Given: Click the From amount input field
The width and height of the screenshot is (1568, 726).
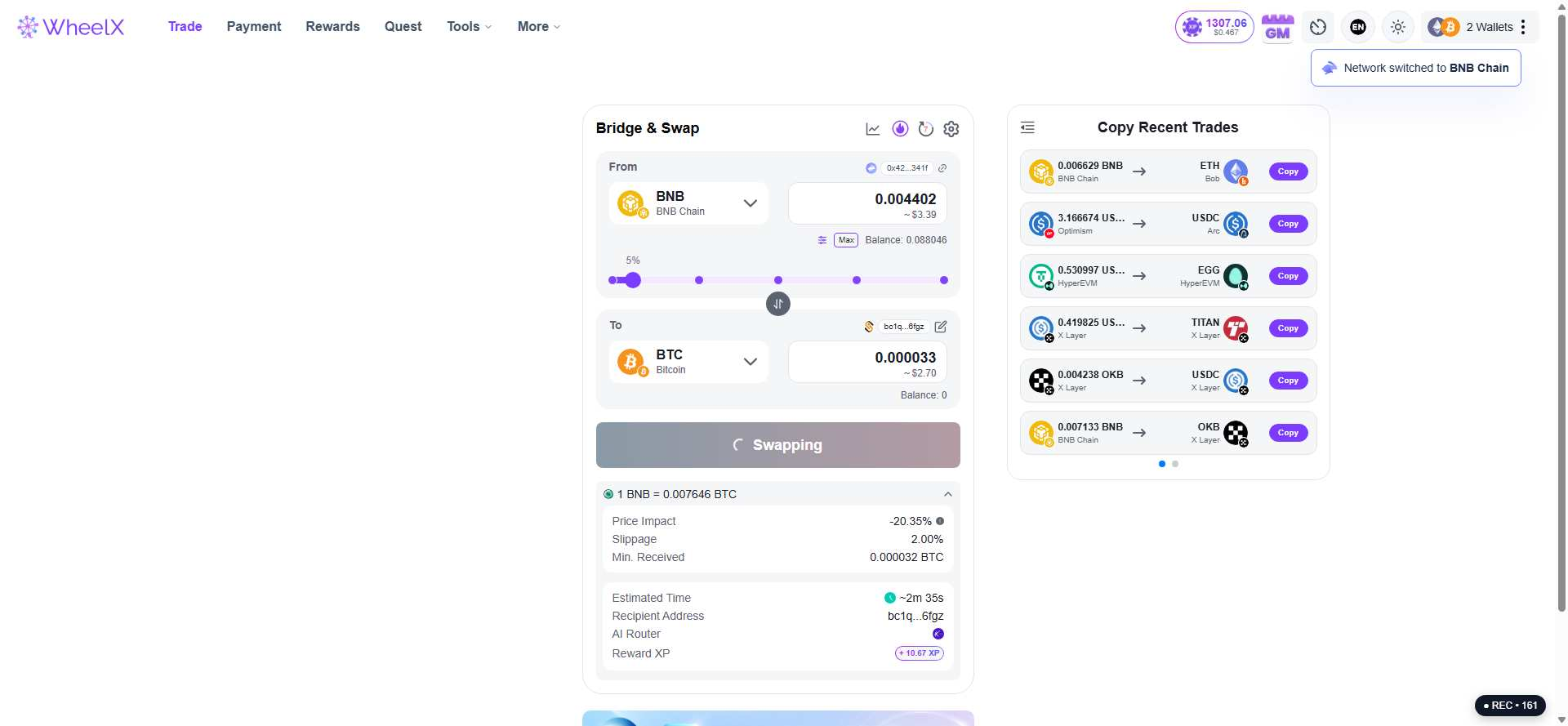Looking at the screenshot, I should 867,203.
